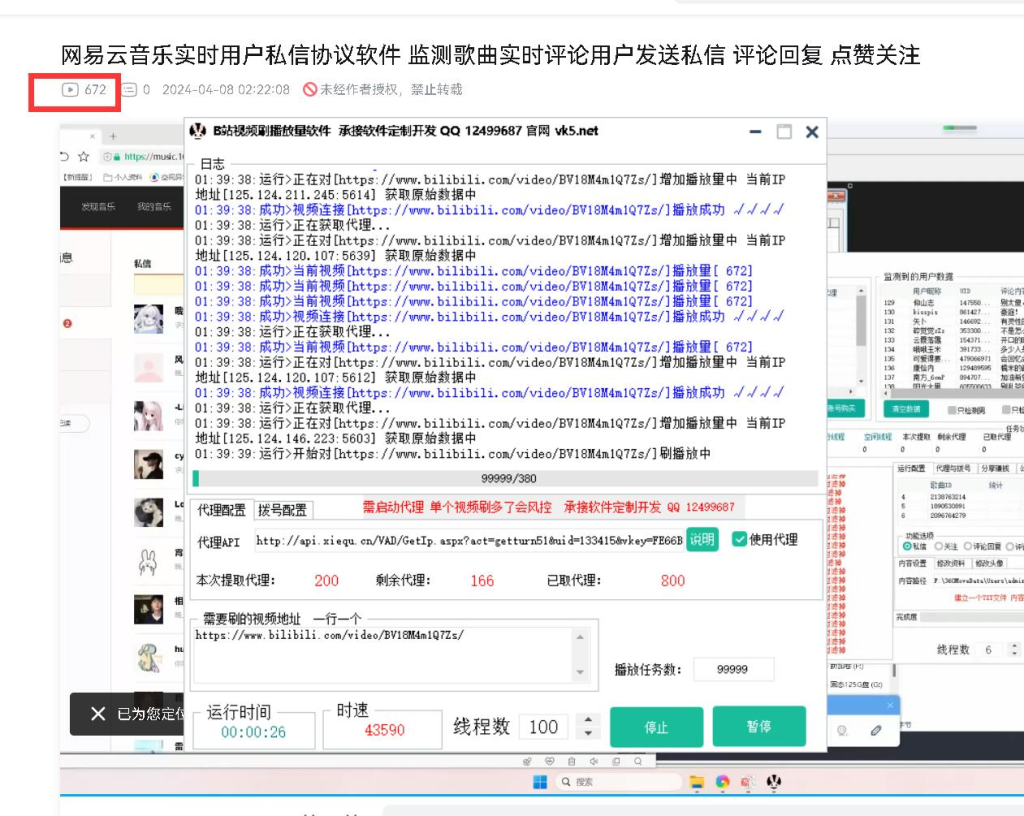The width and height of the screenshot is (1024, 816).
Task: Switch to the 拨号配置 tab
Action: pyautogui.click(x=282, y=510)
